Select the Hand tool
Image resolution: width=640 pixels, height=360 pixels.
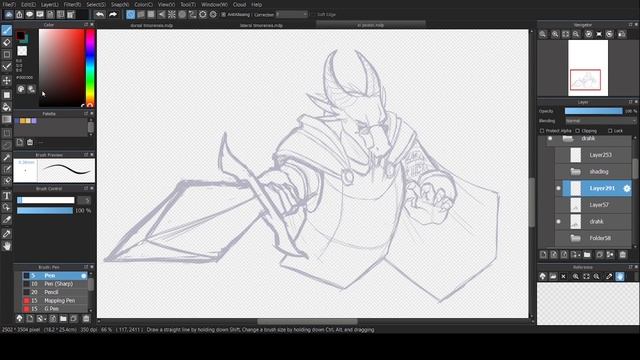pos(7,246)
